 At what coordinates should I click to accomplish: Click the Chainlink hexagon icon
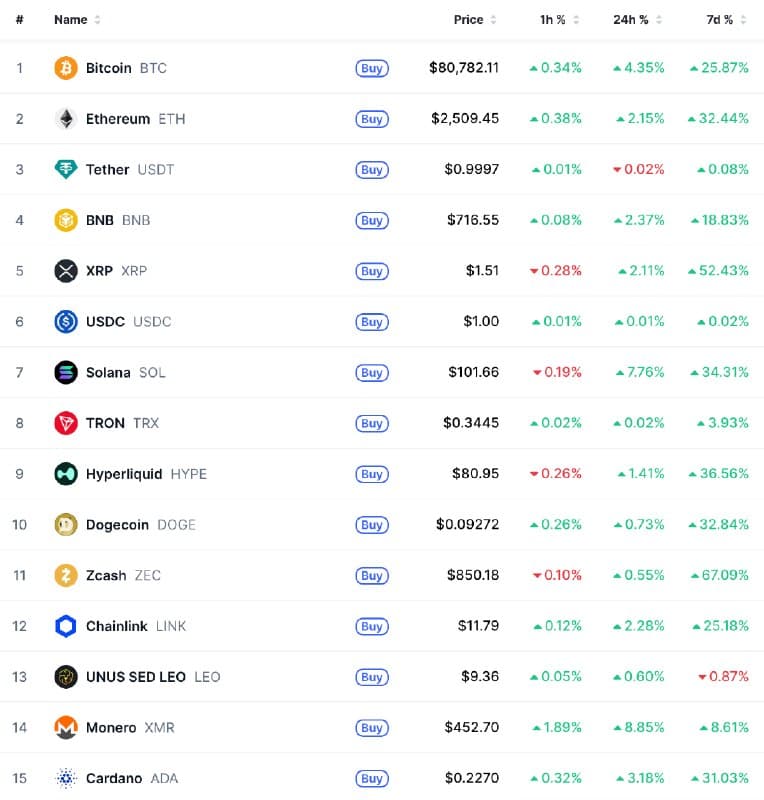point(66,626)
